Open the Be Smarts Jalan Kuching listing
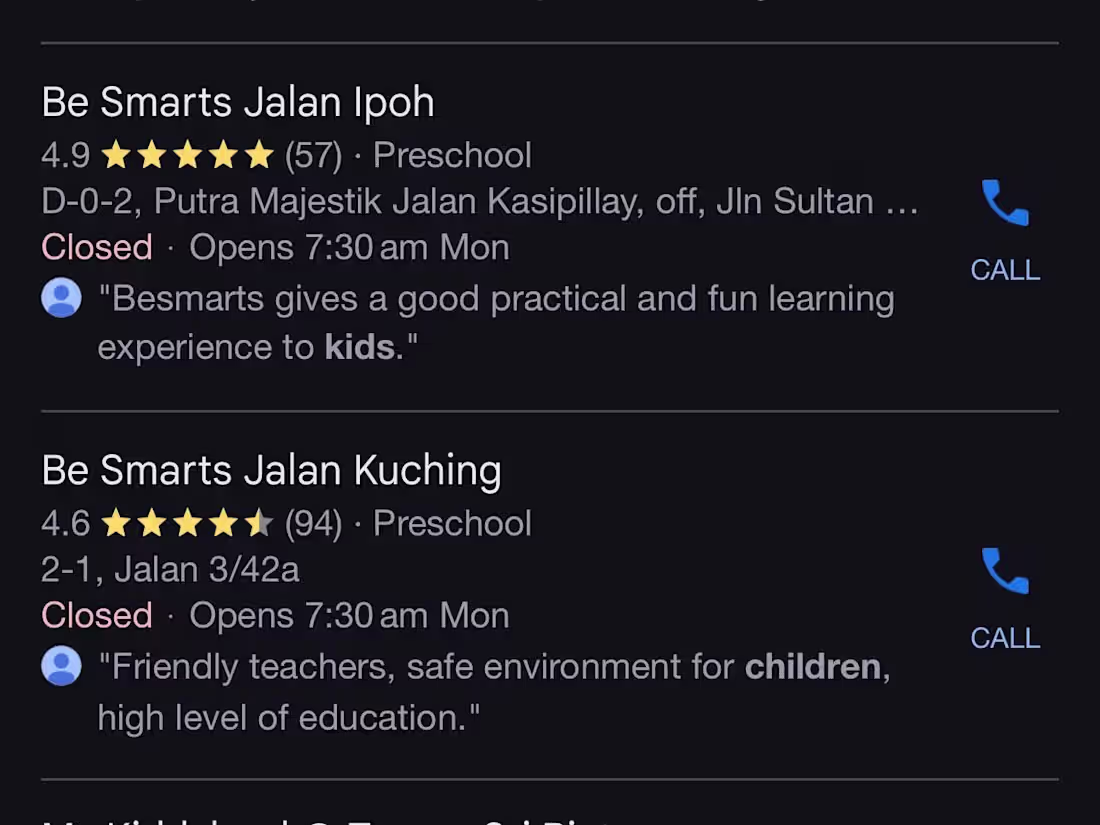 tap(270, 469)
